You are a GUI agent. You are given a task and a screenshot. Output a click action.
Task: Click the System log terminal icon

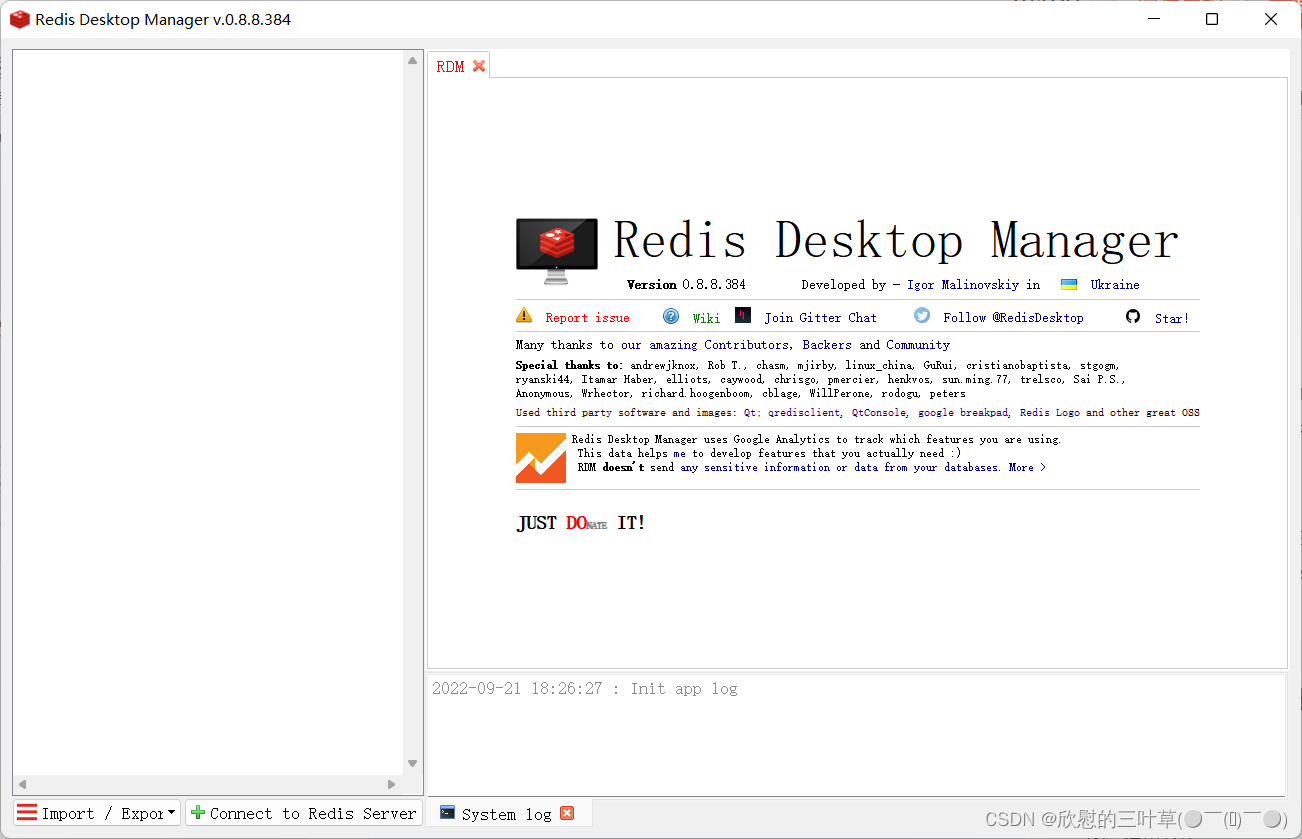448,813
